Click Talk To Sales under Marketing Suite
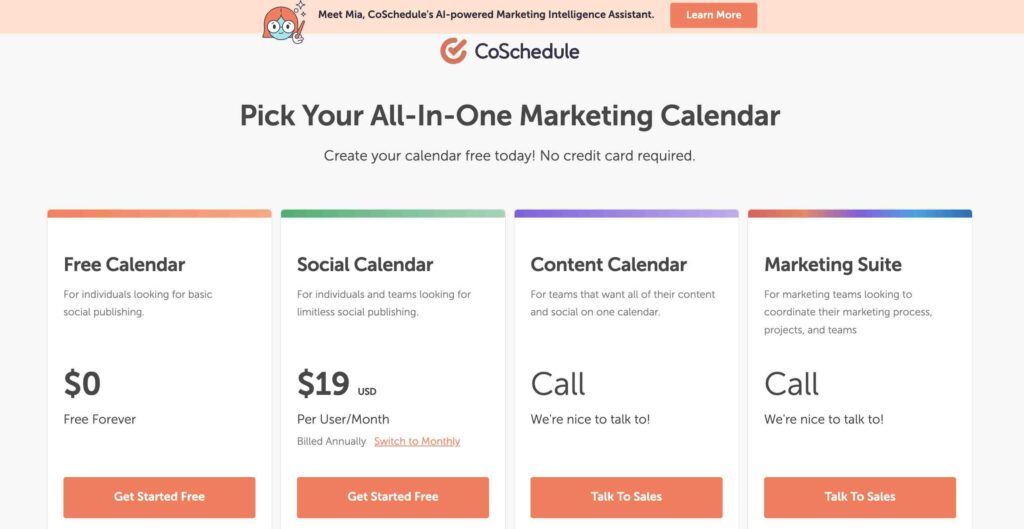Viewport: 1024px width, 529px height. tap(859, 497)
